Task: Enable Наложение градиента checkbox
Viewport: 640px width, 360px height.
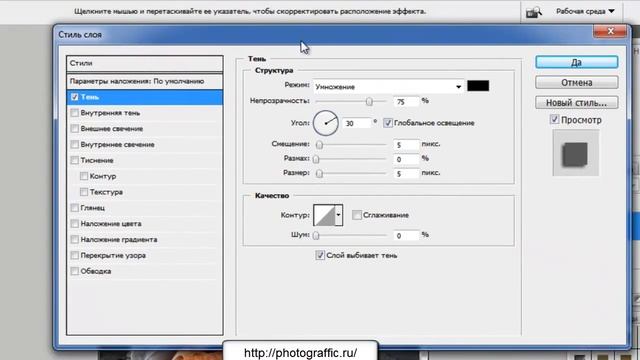Action: tap(74, 239)
